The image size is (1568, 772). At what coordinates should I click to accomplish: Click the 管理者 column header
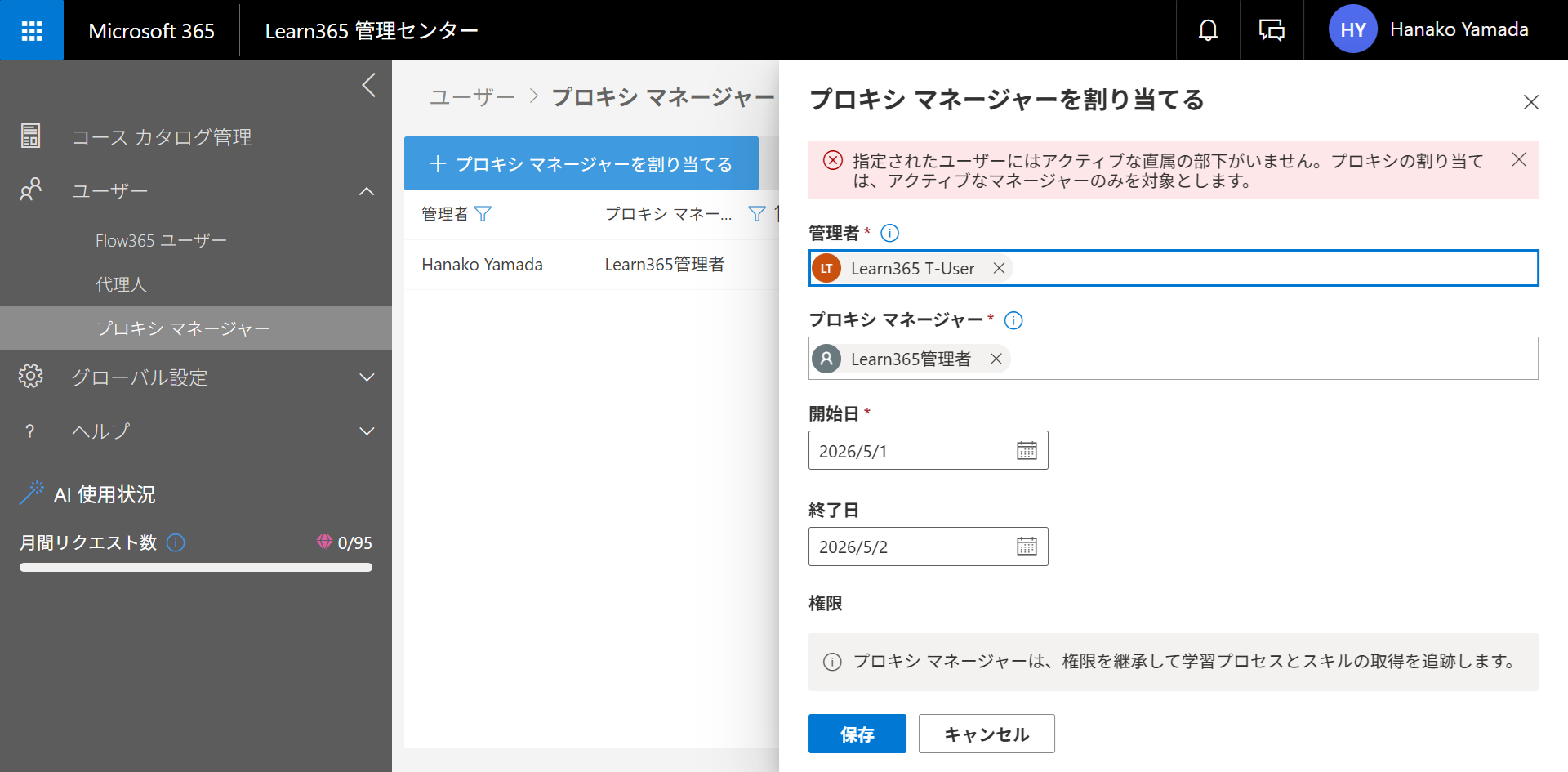pyautogui.click(x=445, y=214)
